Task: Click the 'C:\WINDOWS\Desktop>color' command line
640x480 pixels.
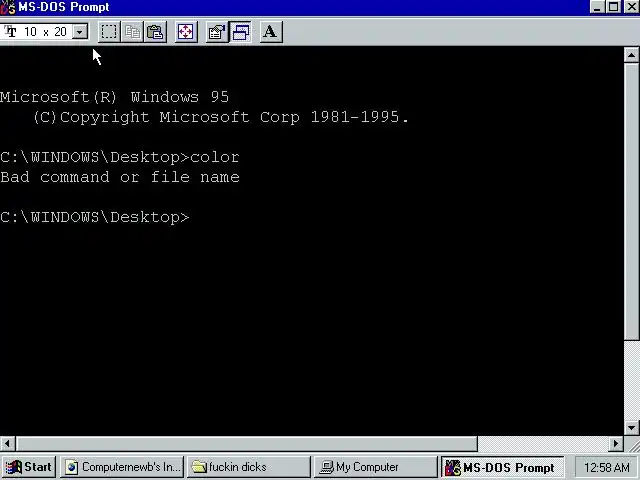Action: click(x=120, y=157)
